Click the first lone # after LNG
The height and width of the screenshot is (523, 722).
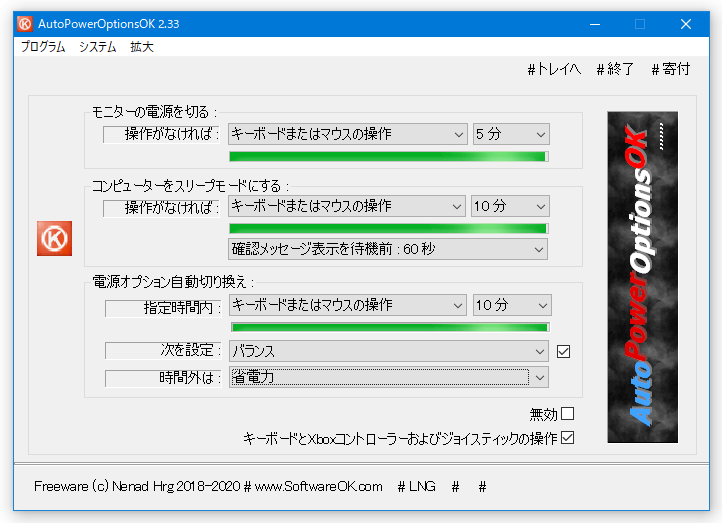[455, 487]
